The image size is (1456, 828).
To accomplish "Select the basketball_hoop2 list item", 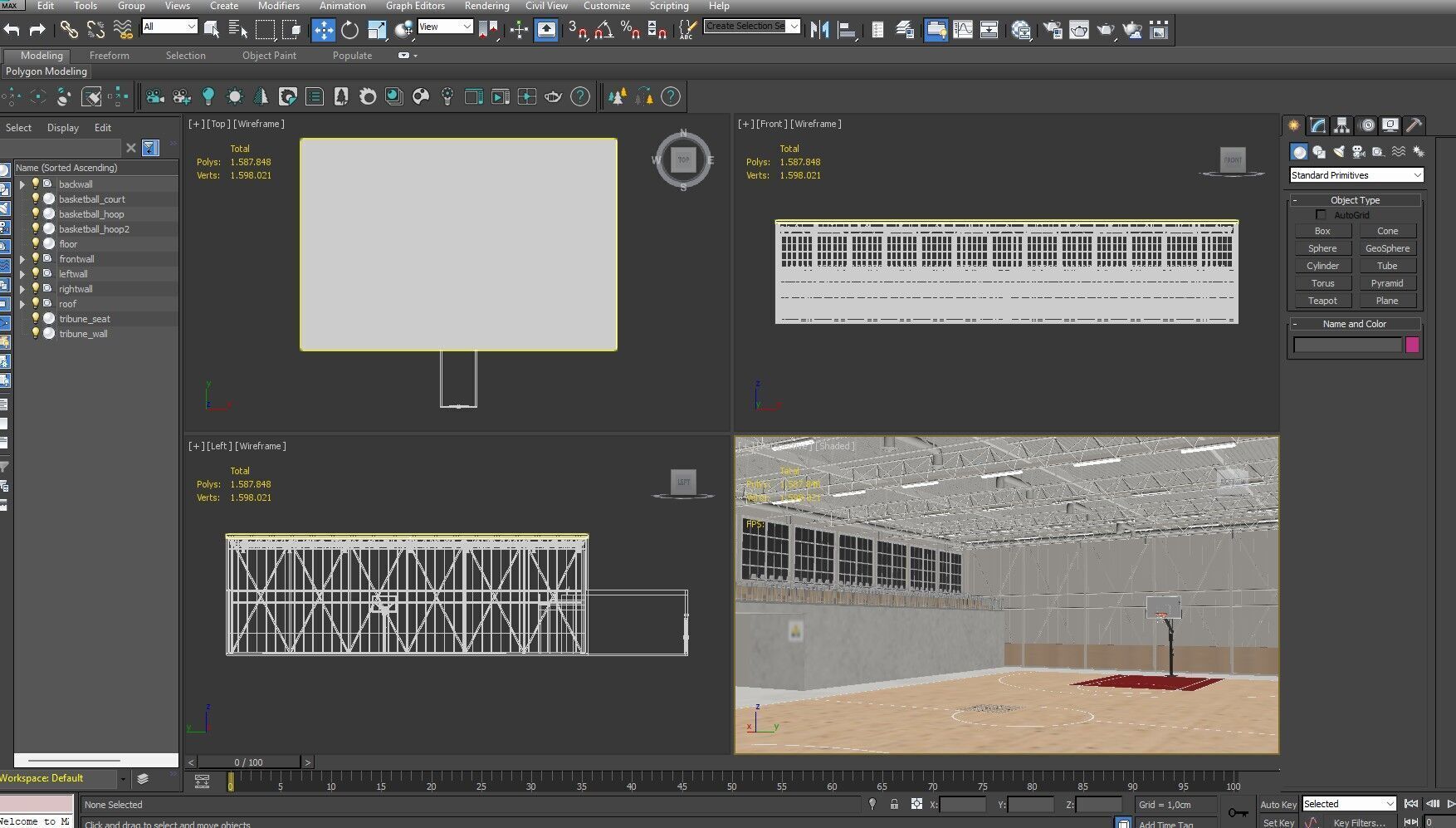I will coord(94,229).
